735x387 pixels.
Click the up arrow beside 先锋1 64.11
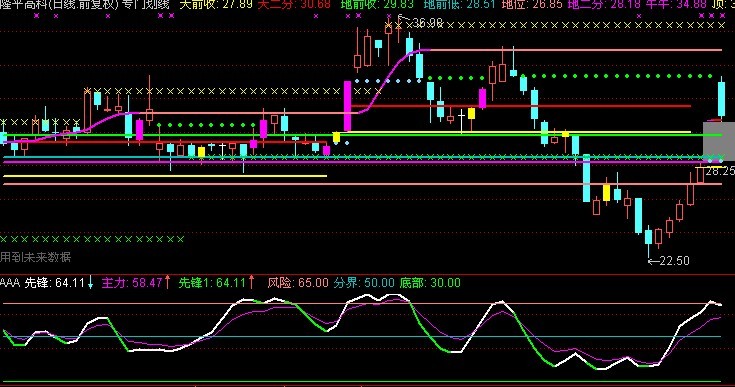tap(251, 283)
